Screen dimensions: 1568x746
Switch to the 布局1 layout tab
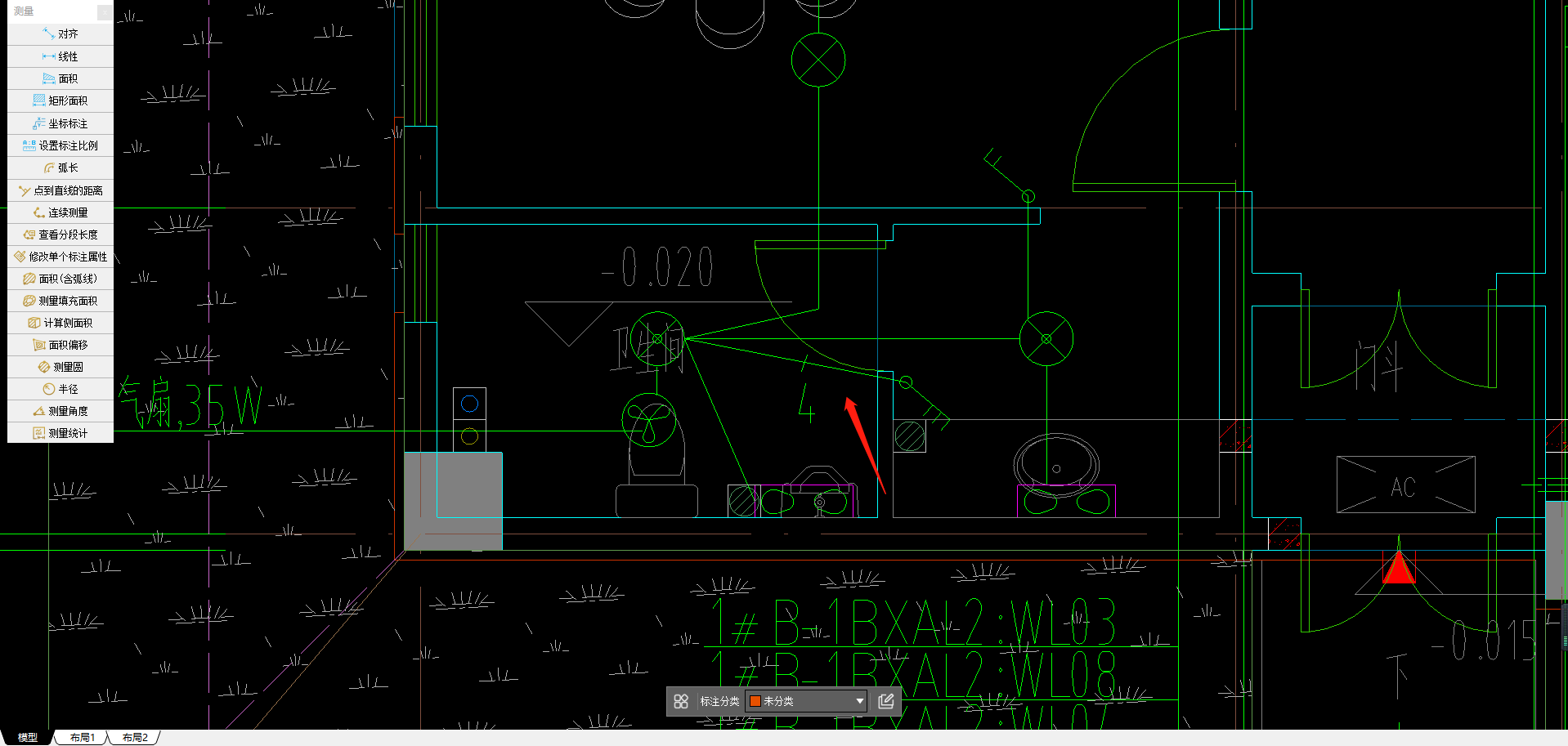pyautogui.click(x=83, y=737)
